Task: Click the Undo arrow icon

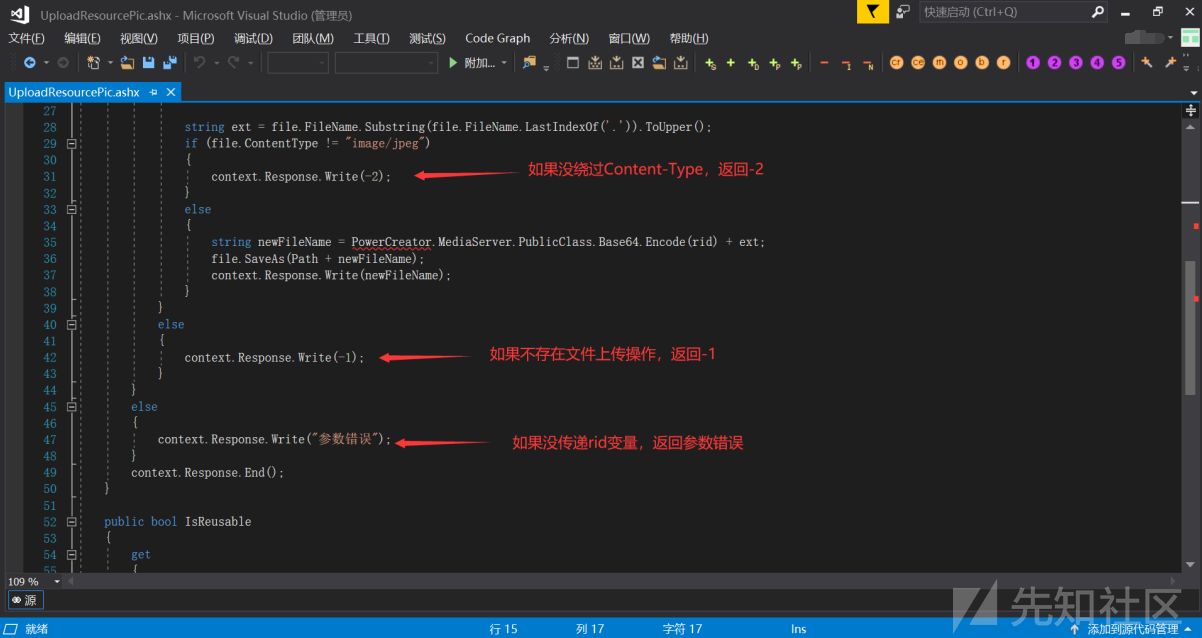Action: 199,62
